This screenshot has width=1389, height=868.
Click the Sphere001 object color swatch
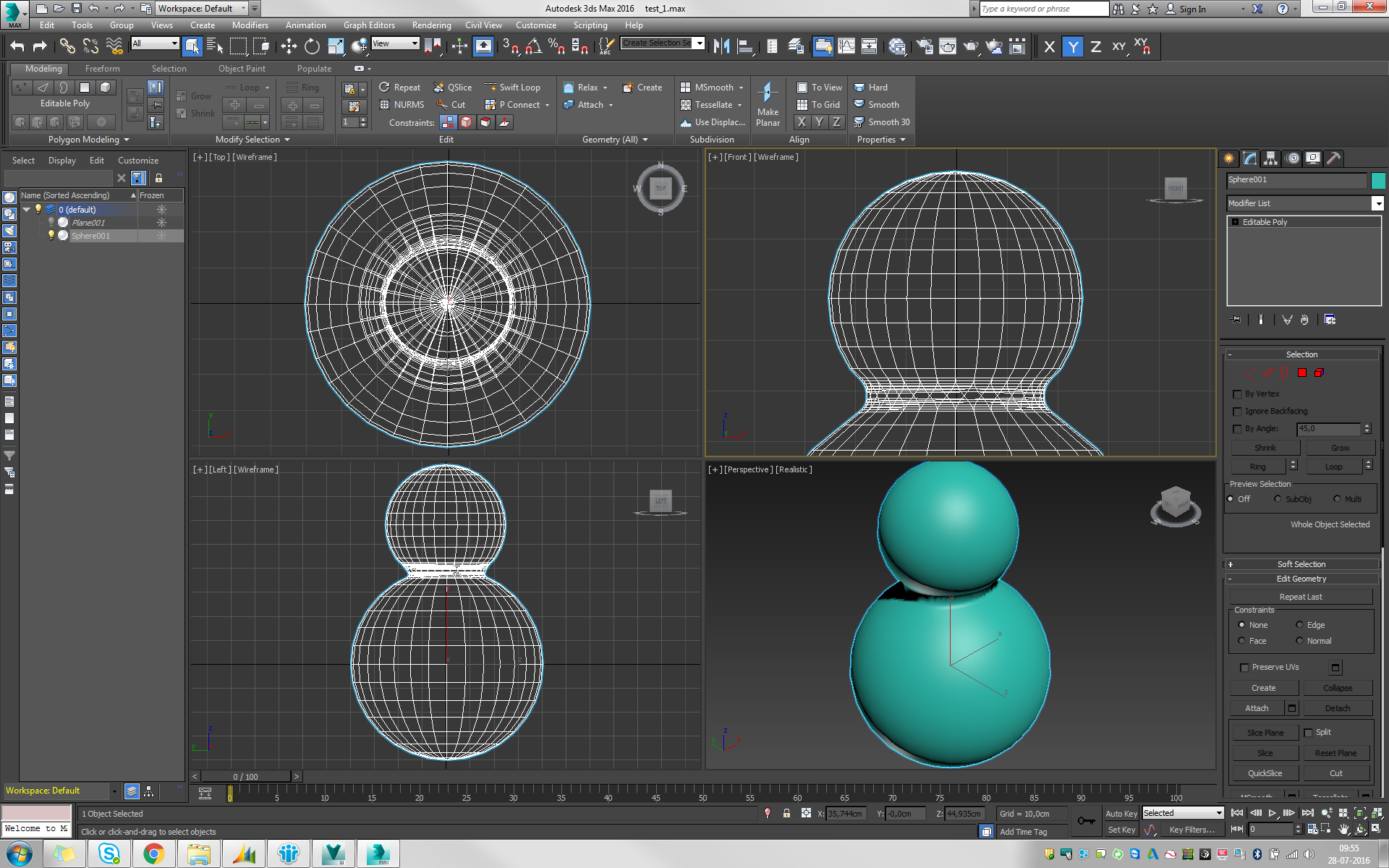pos(1378,180)
